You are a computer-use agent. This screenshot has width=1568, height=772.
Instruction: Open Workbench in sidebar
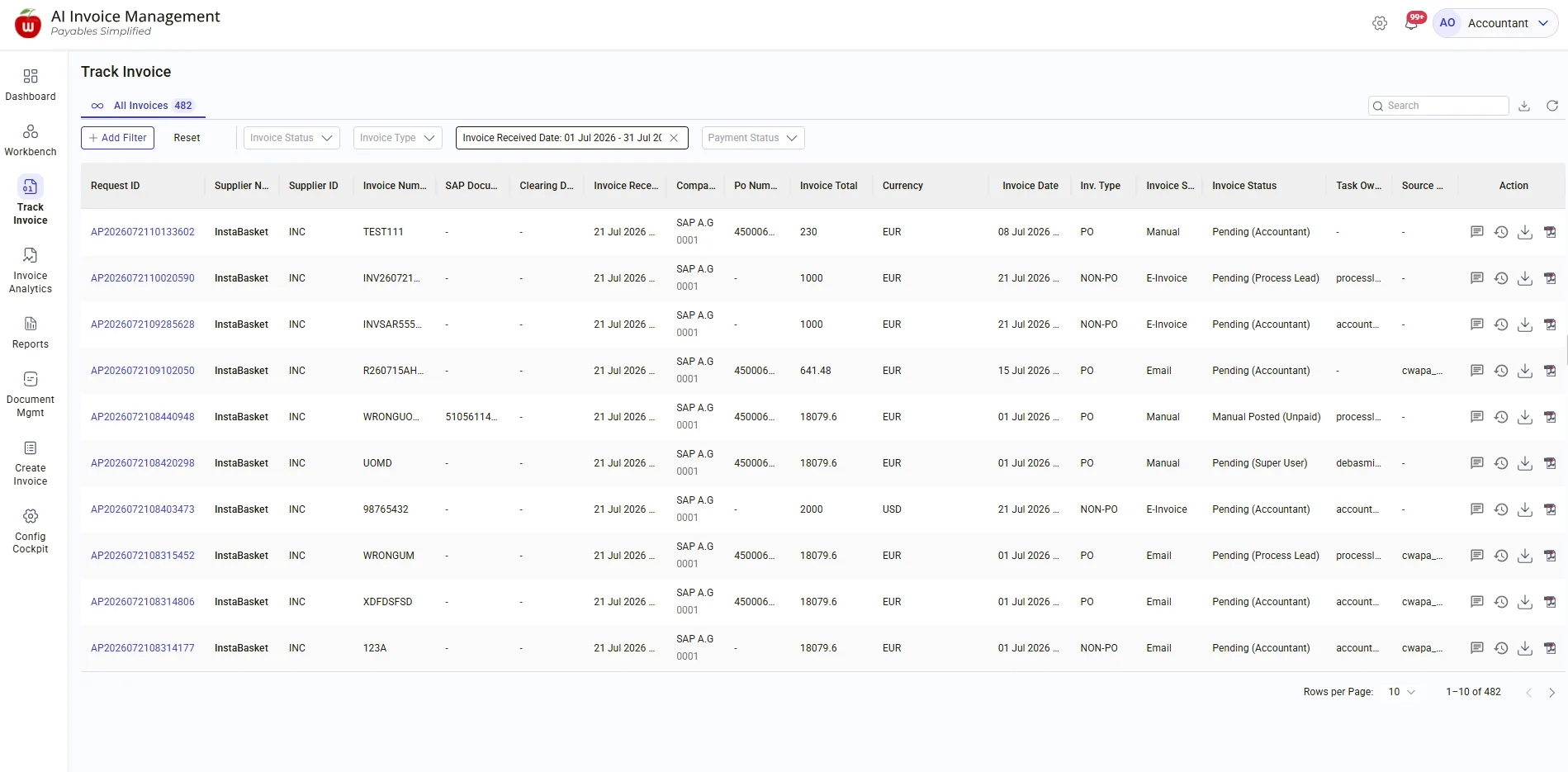(31, 140)
